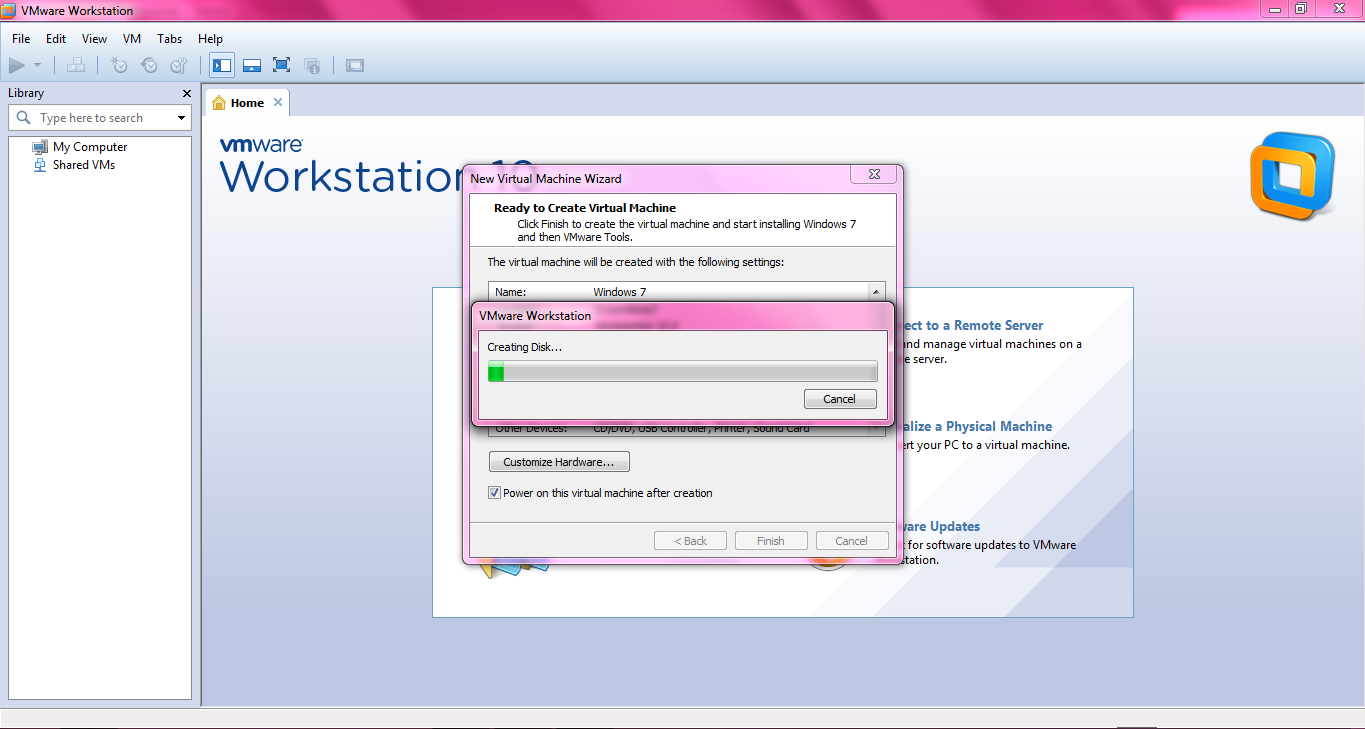Image resolution: width=1365 pixels, height=729 pixels.
Task: Click Customize Hardware button
Action: pos(559,462)
